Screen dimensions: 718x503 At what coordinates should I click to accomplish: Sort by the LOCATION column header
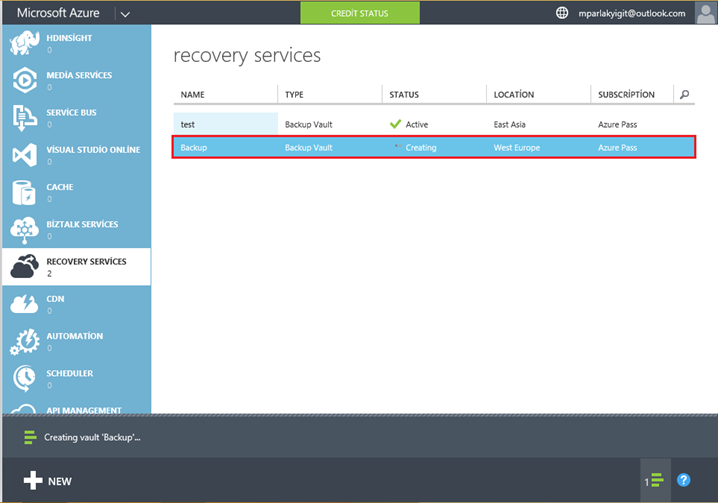[514, 94]
